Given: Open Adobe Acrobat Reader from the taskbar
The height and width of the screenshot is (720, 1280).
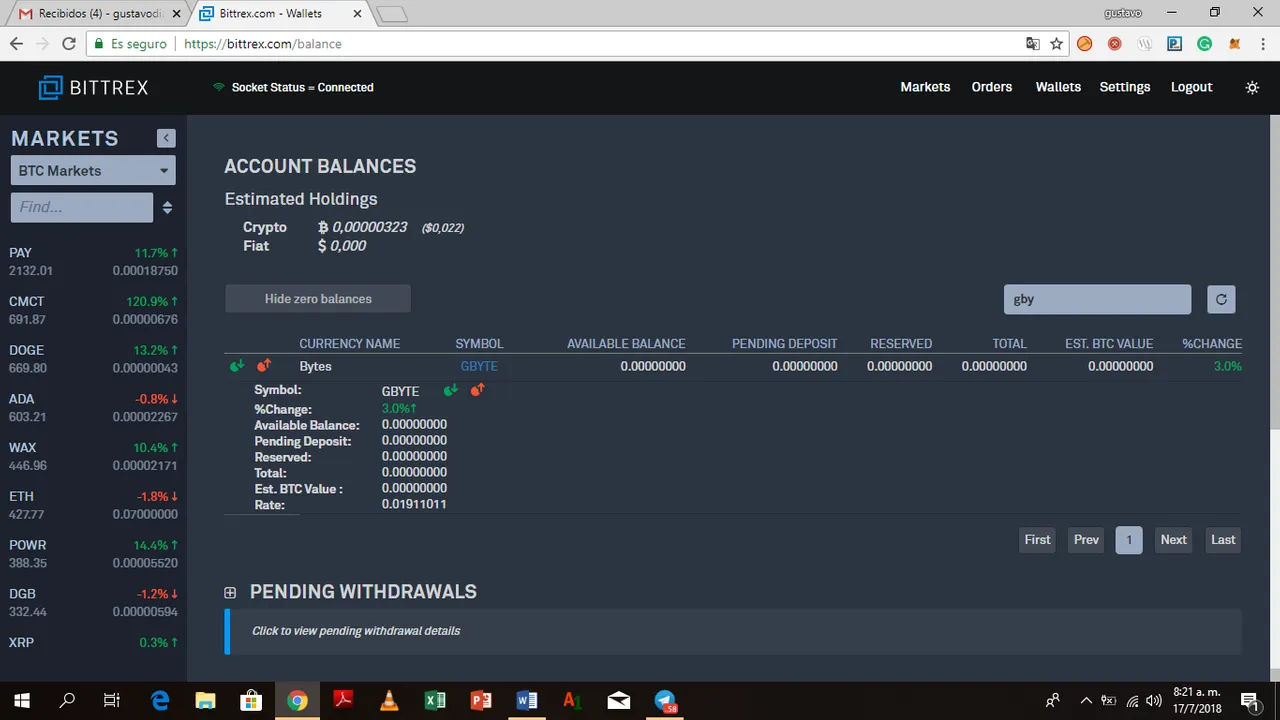Looking at the screenshot, I should coord(343,700).
